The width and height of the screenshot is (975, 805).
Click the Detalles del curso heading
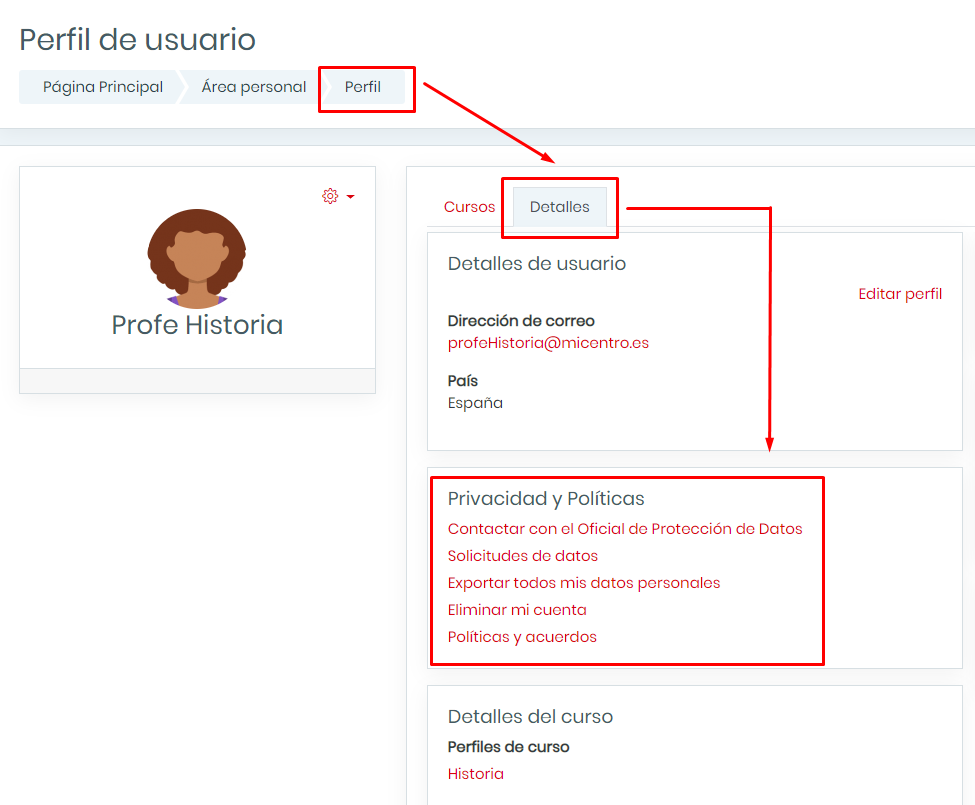(530, 717)
